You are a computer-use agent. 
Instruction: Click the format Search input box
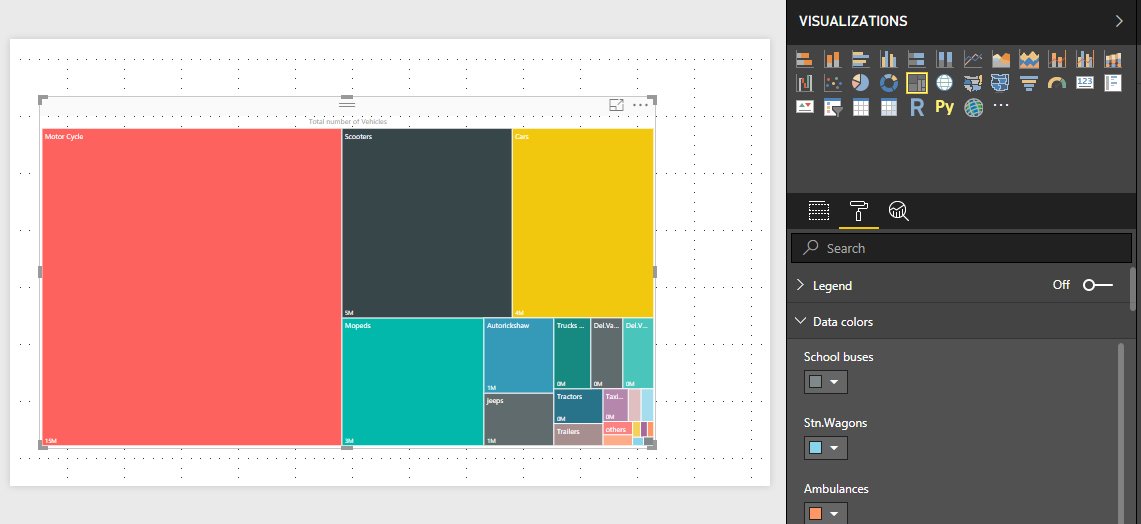tap(961, 248)
